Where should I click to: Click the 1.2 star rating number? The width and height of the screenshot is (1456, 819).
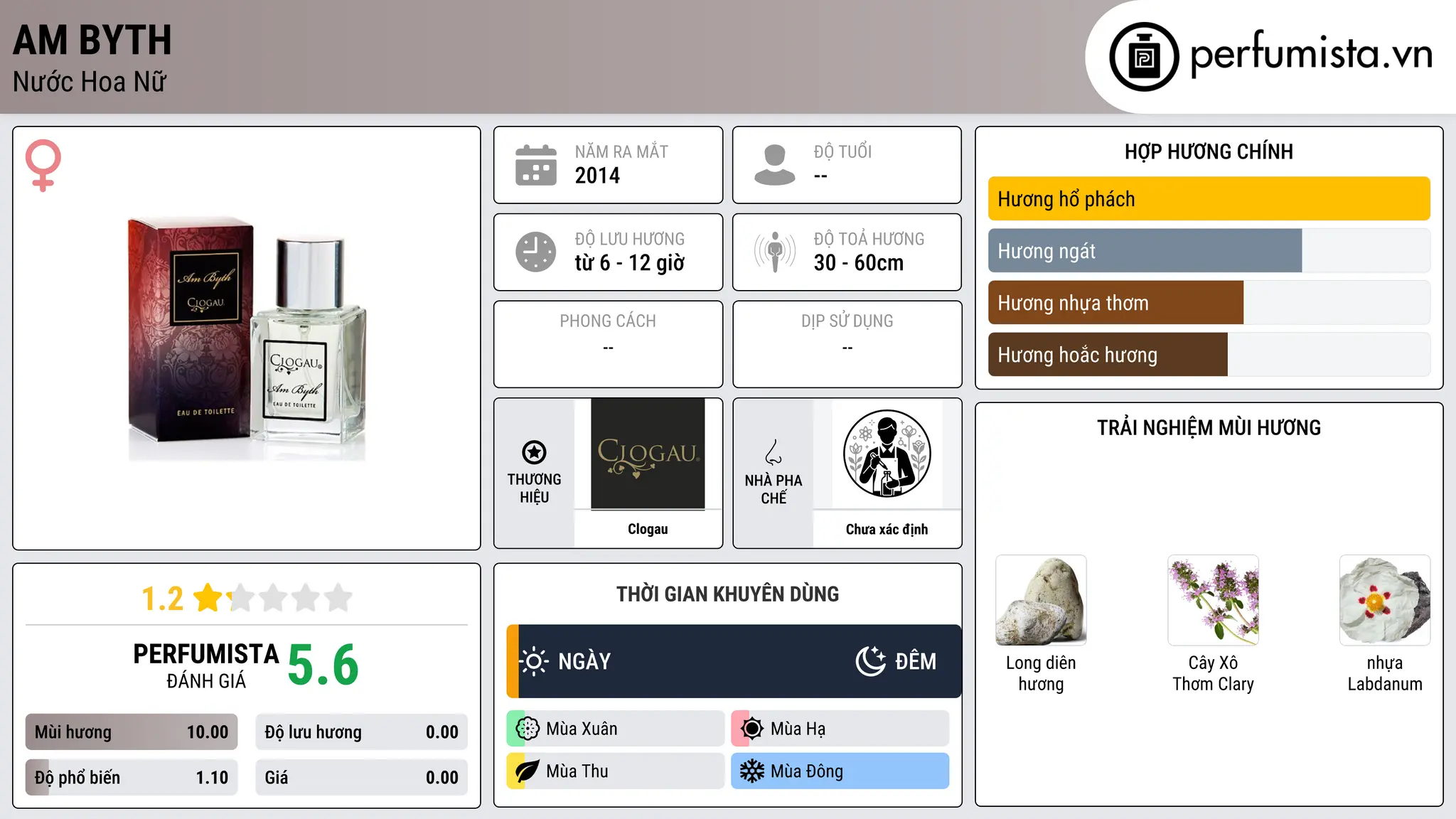pos(163,599)
